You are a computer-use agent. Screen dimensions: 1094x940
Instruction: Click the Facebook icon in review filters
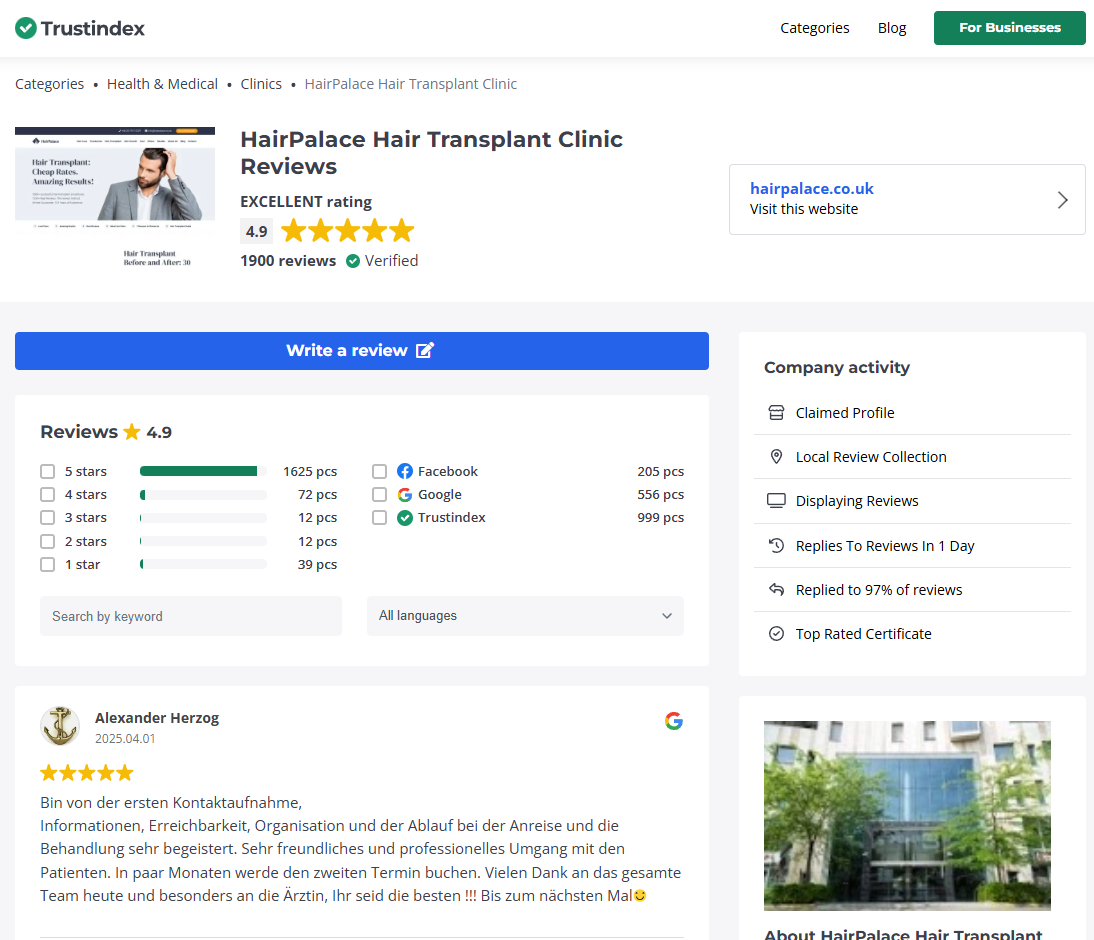[404, 471]
